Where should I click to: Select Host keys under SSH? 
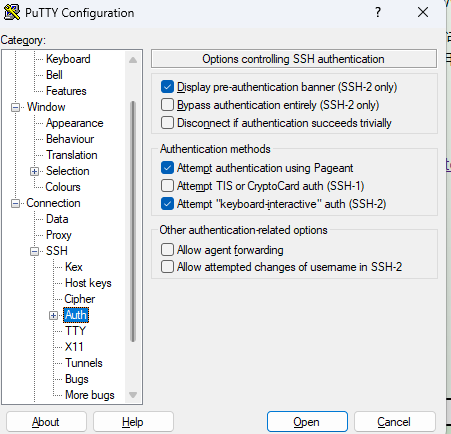tap(88, 283)
